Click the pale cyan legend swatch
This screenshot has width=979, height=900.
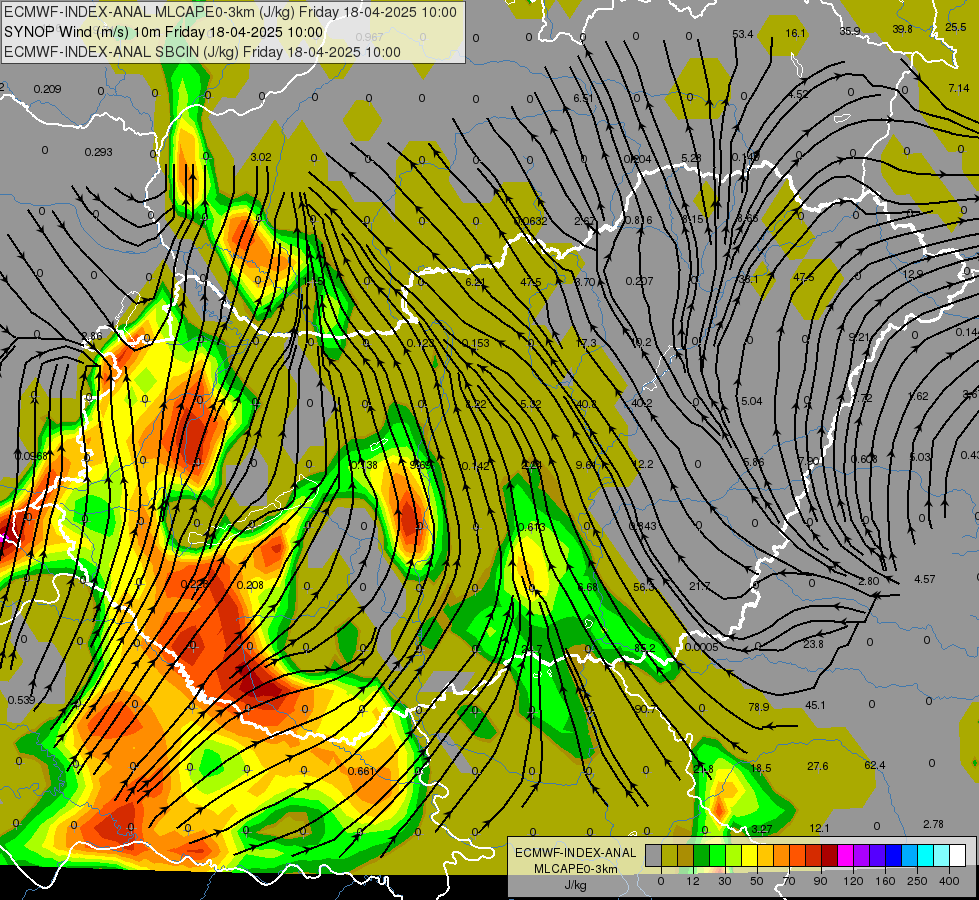tap(942, 855)
